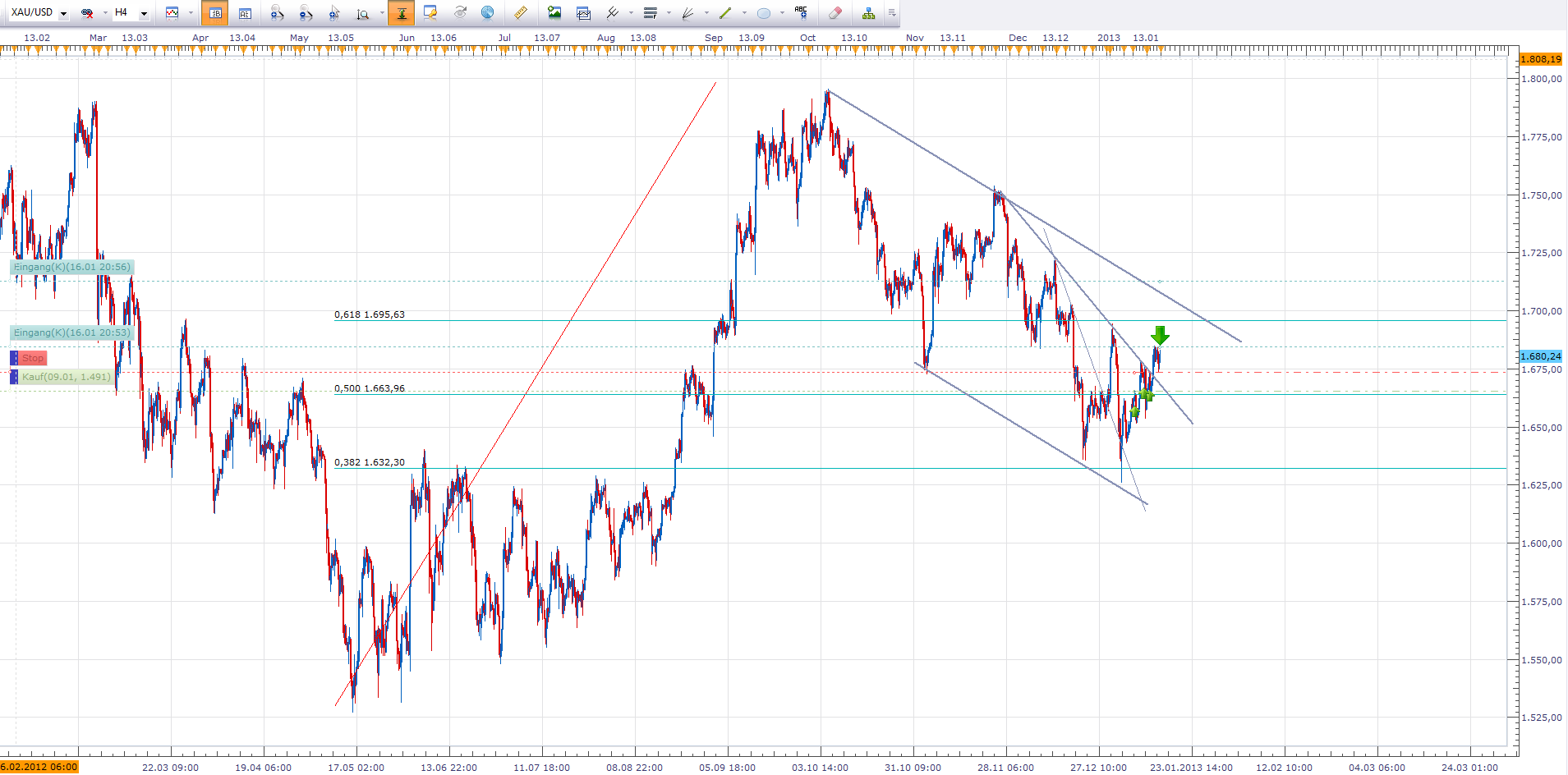Image resolution: width=1568 pixels, height=775 pixels.
Task: Click the zoom in magnifier icon
Action: (277, 13)
